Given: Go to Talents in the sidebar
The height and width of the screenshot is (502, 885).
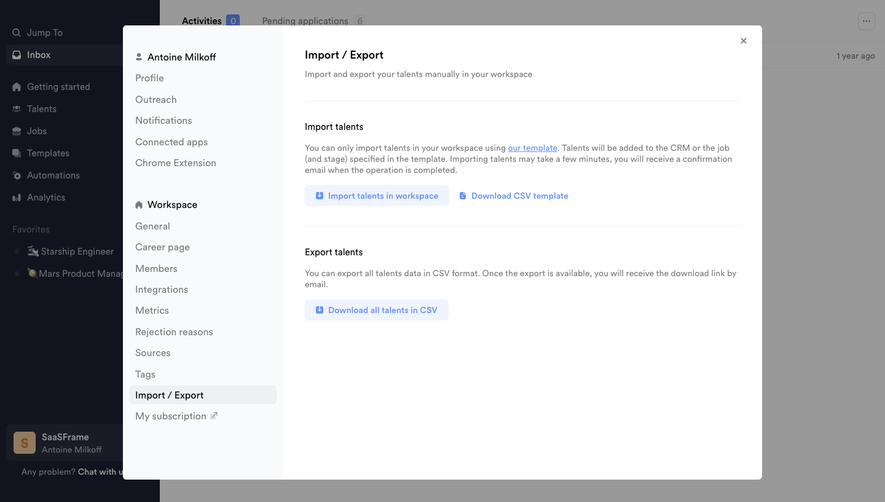Looking at the screenshot, I should click(42, 109).
